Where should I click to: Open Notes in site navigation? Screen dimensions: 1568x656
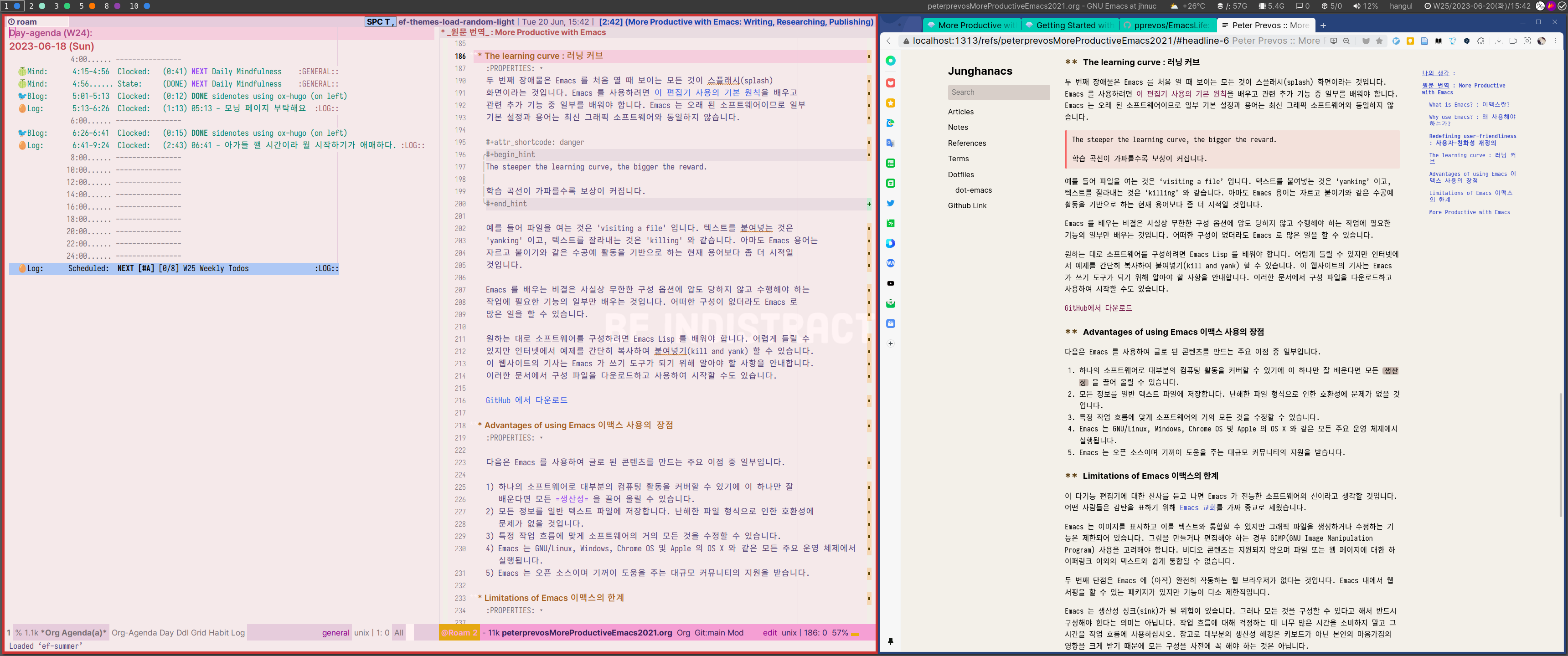point(958,127)
